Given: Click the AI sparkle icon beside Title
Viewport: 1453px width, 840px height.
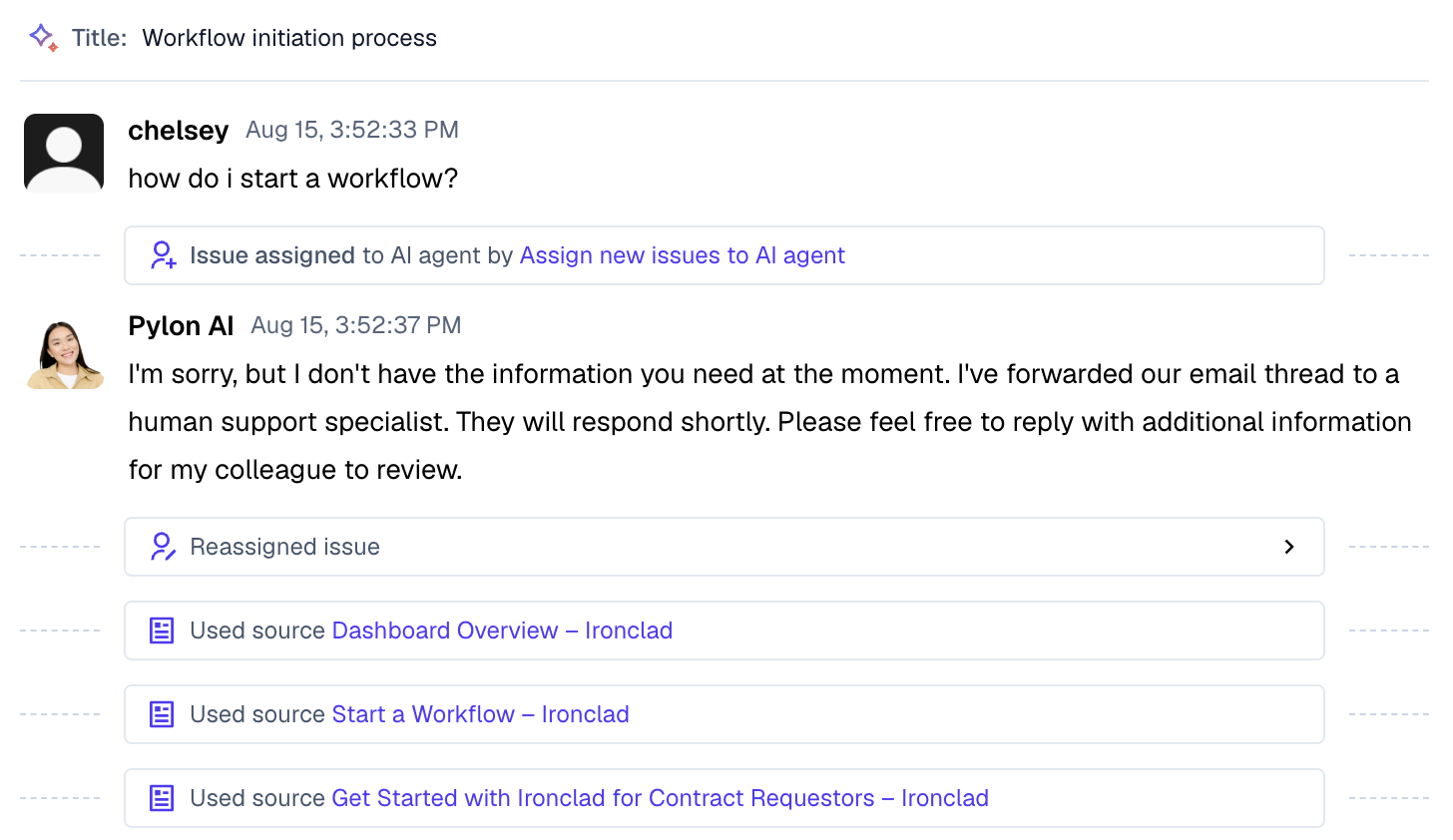Looking at the screenshot, I should [x=43, y=38].
